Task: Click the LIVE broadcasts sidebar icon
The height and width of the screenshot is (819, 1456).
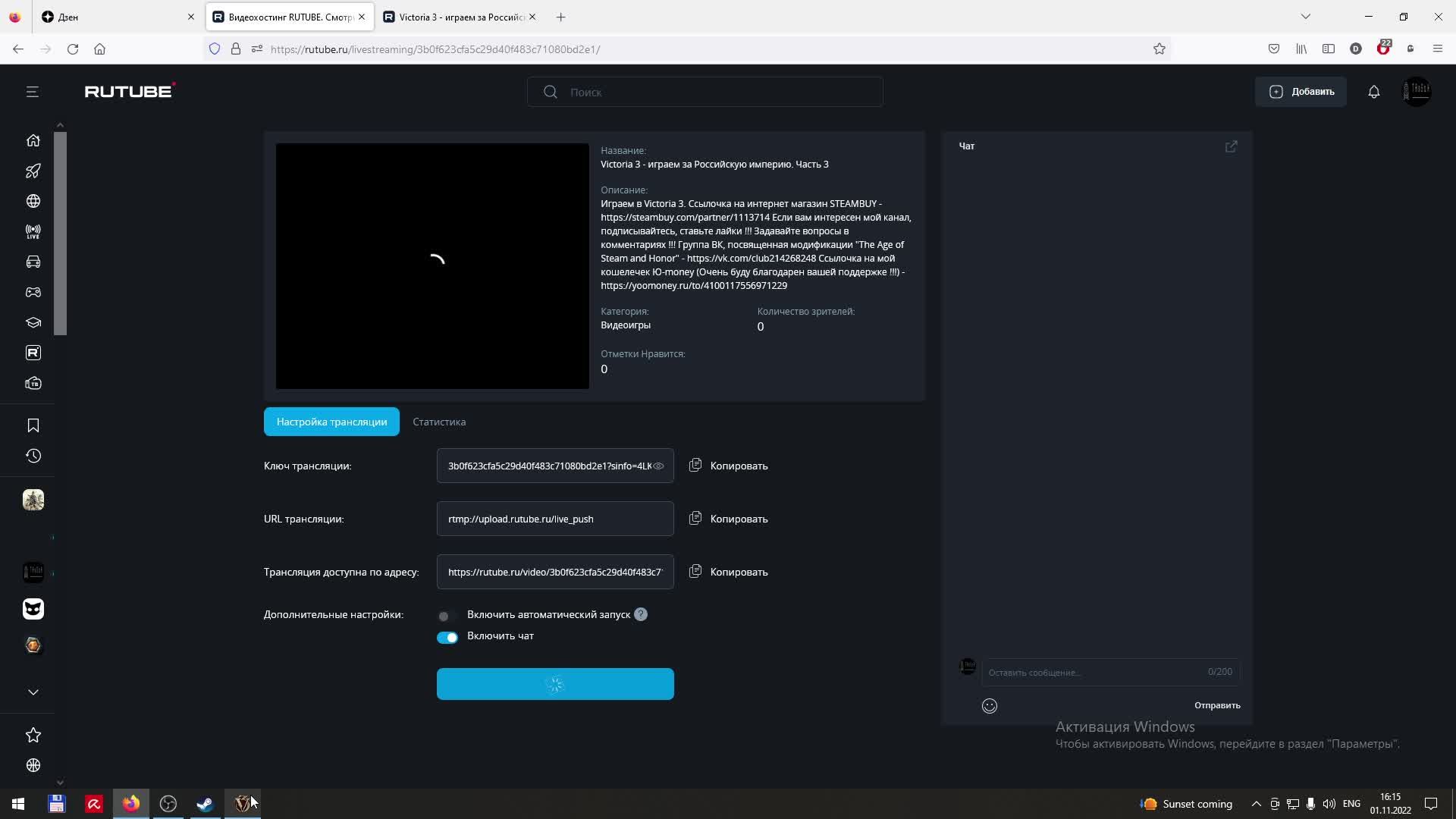Action: click(x=33, y=232)
